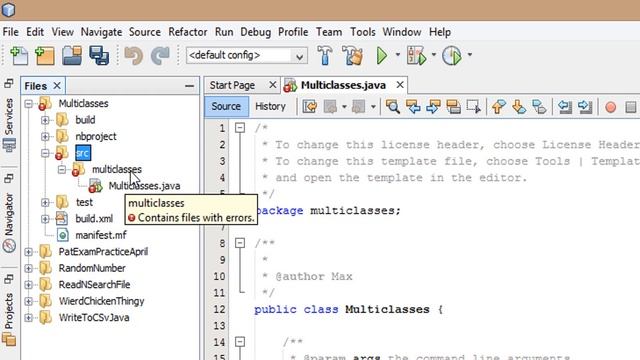
Task: Collapse code fold at line 8
Action: [x=240, y=243]
